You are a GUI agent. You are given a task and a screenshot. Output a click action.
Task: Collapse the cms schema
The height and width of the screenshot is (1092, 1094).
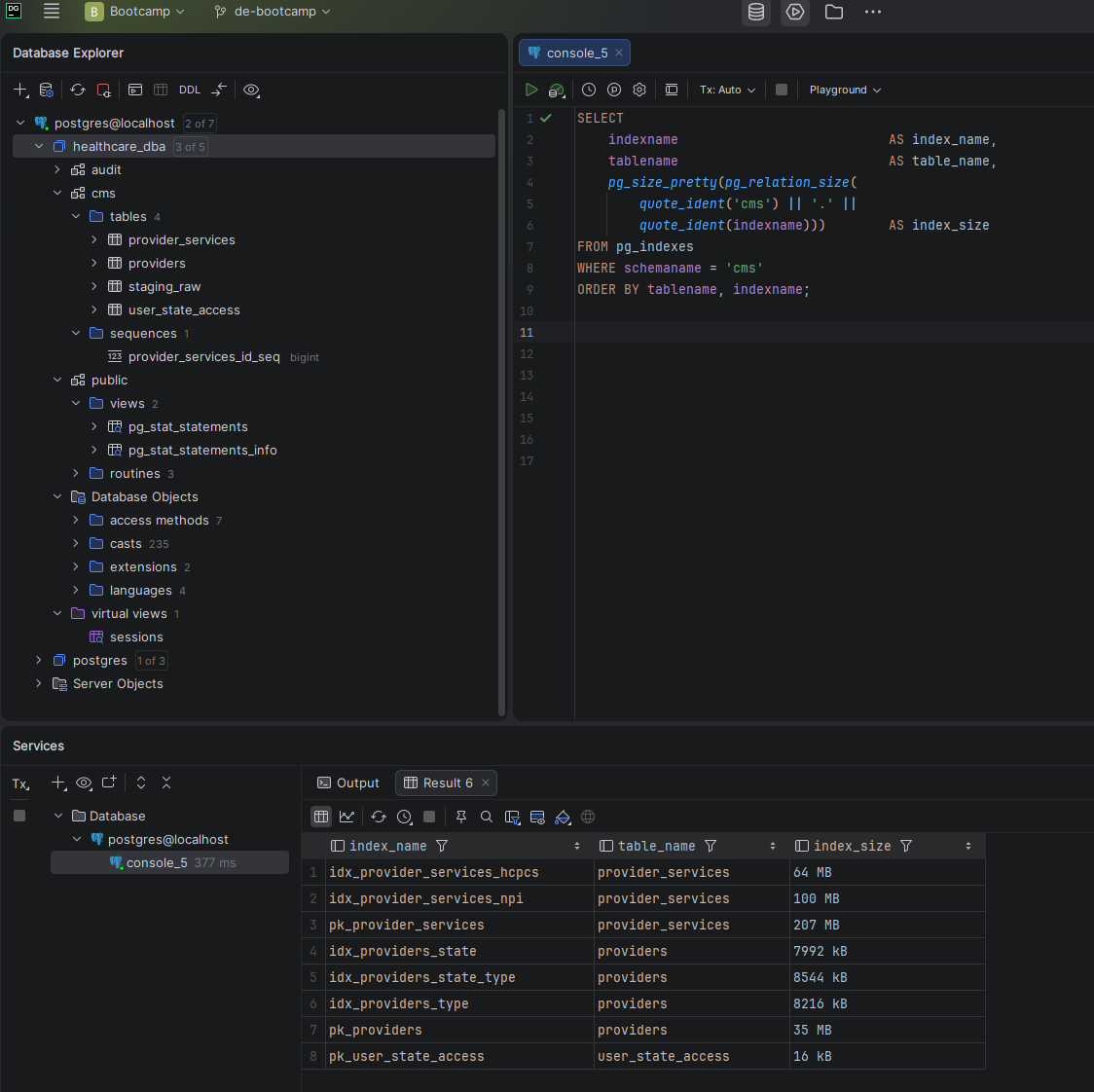pos(57,194)
